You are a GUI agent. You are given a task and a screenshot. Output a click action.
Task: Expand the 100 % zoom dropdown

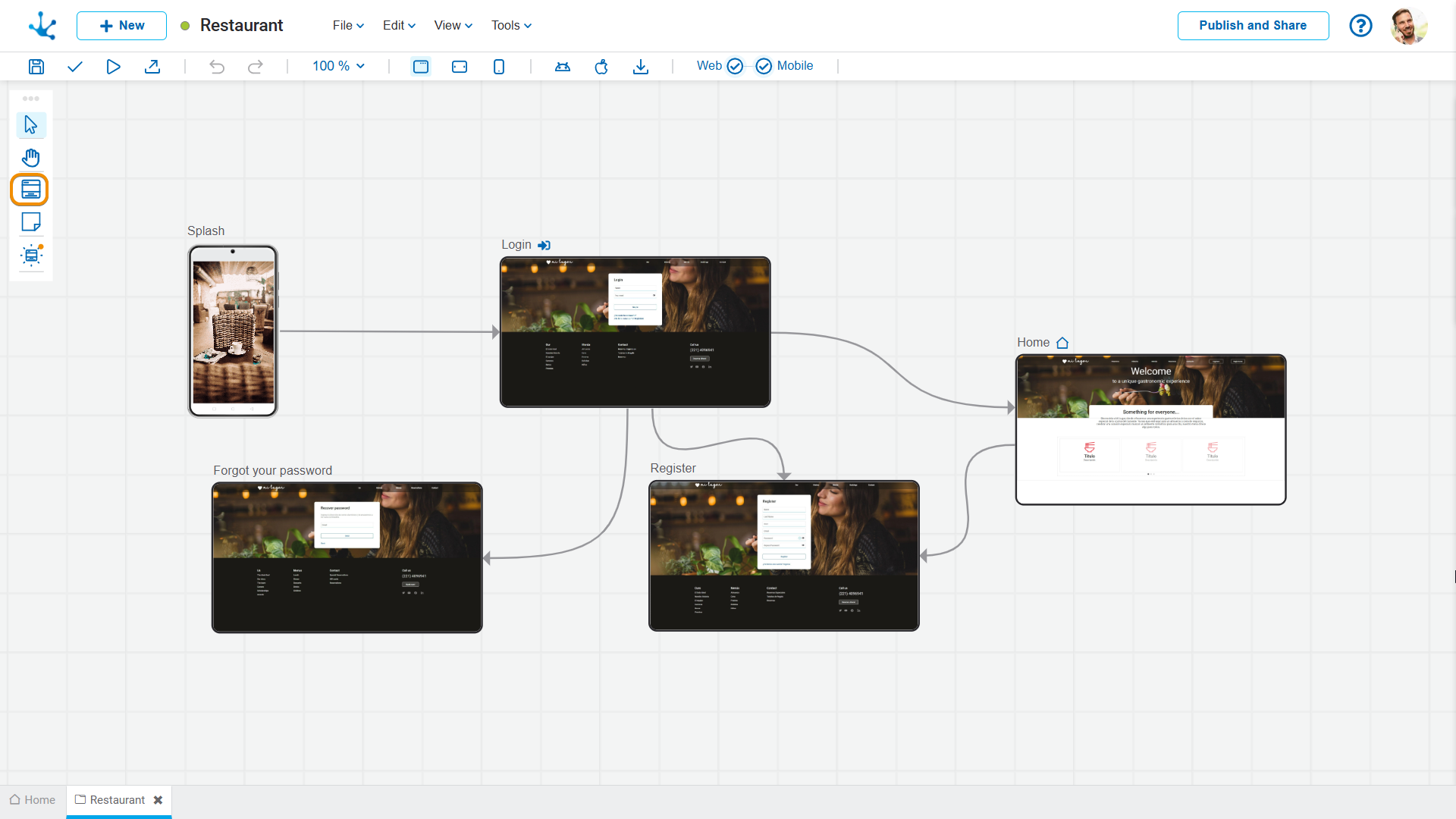point(338,66)
